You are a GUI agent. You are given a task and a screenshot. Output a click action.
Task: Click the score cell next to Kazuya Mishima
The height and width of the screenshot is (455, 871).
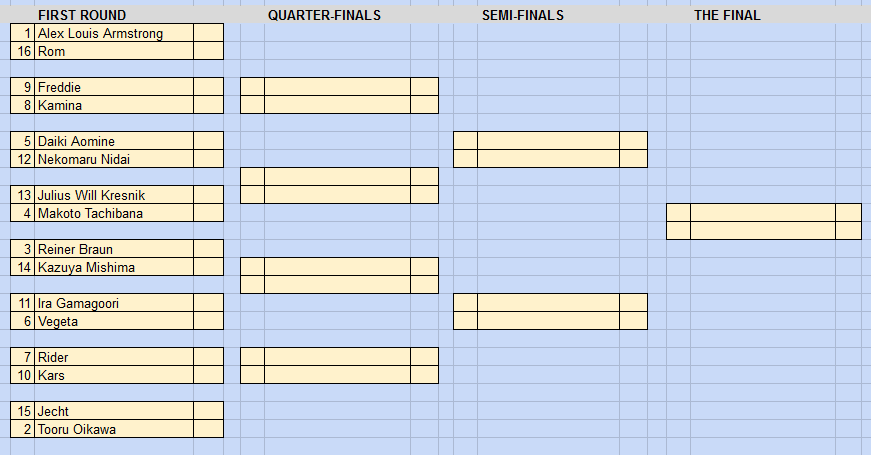point(208,267)
